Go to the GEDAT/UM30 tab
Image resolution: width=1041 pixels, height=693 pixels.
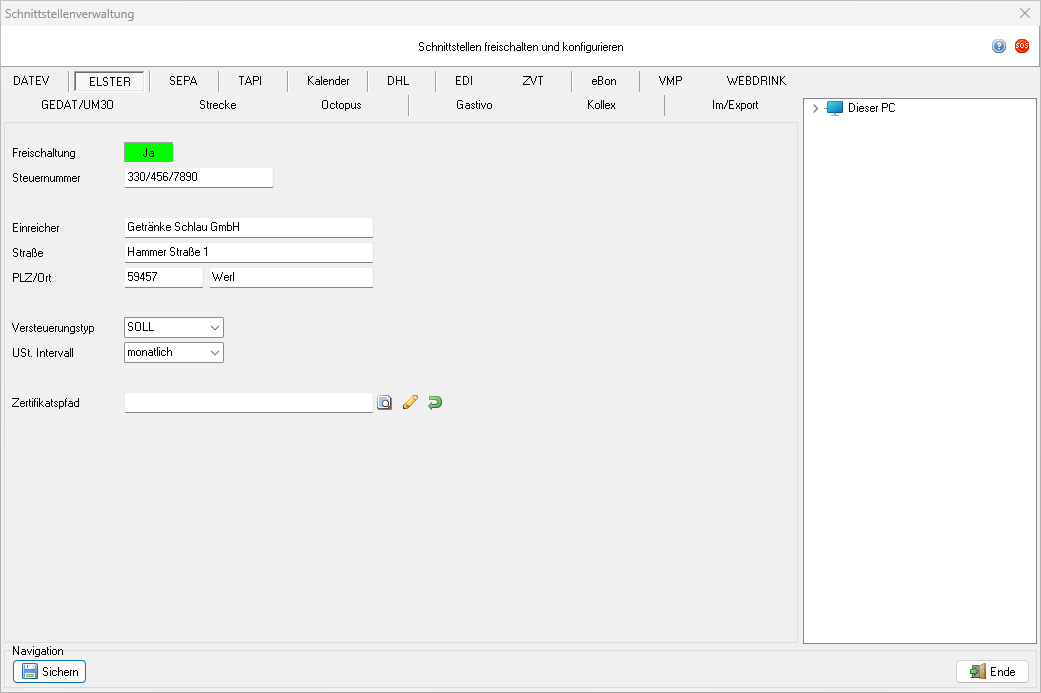75,105
